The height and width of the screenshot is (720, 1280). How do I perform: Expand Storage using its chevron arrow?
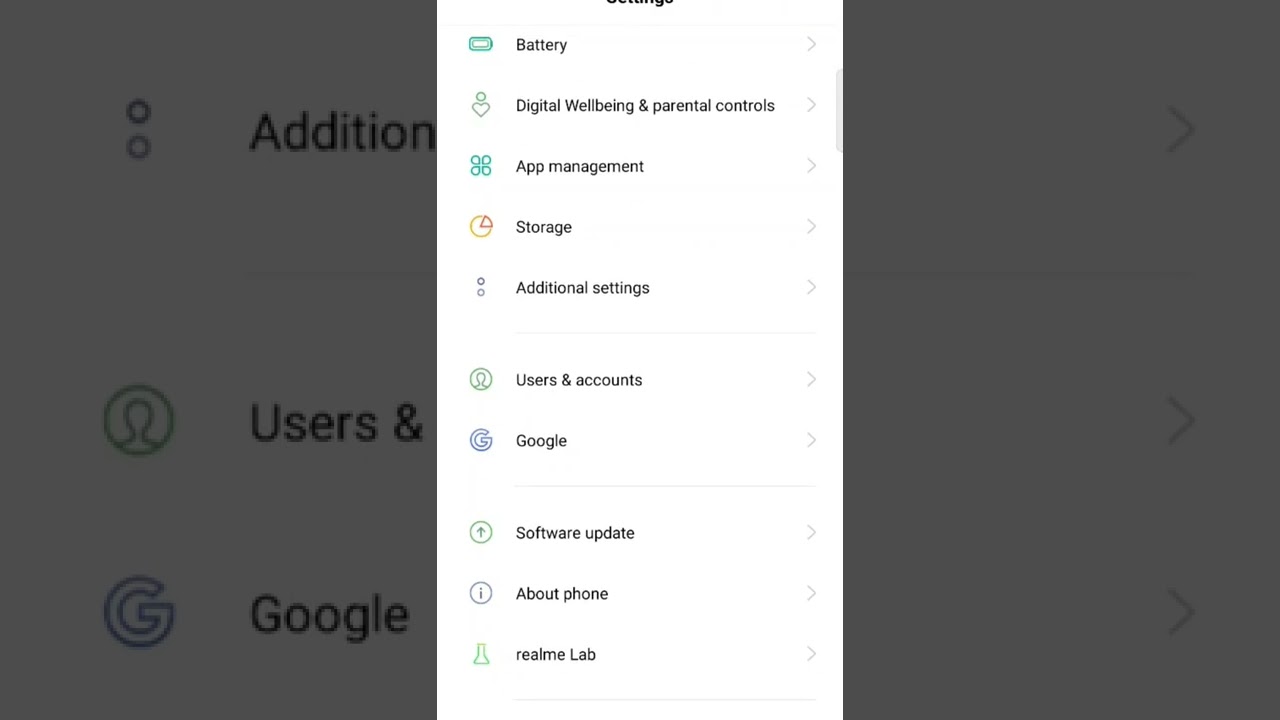click(811, 227)
